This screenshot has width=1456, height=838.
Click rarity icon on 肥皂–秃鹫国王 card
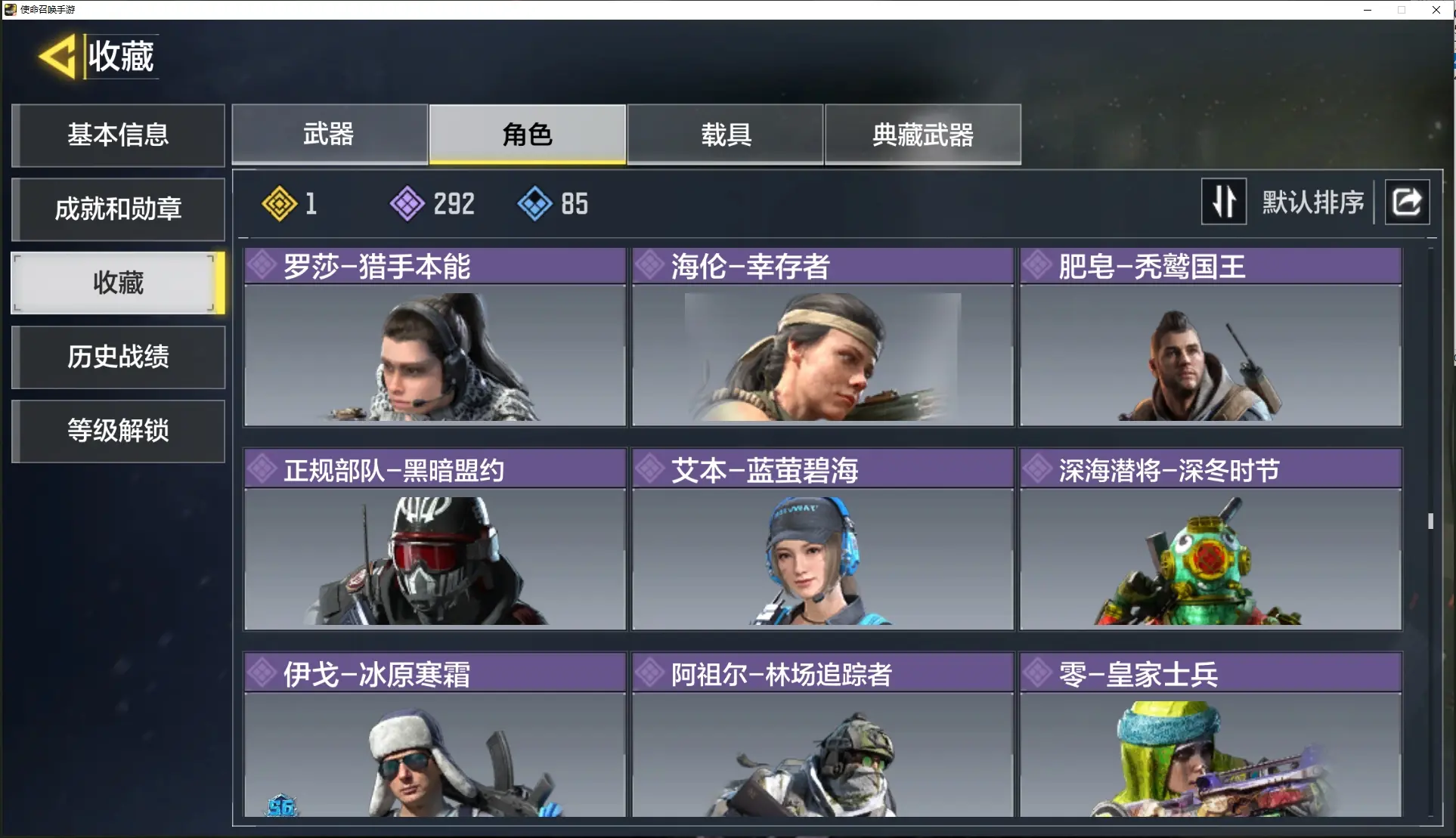pyautogui.click(x=1037, y=265)
